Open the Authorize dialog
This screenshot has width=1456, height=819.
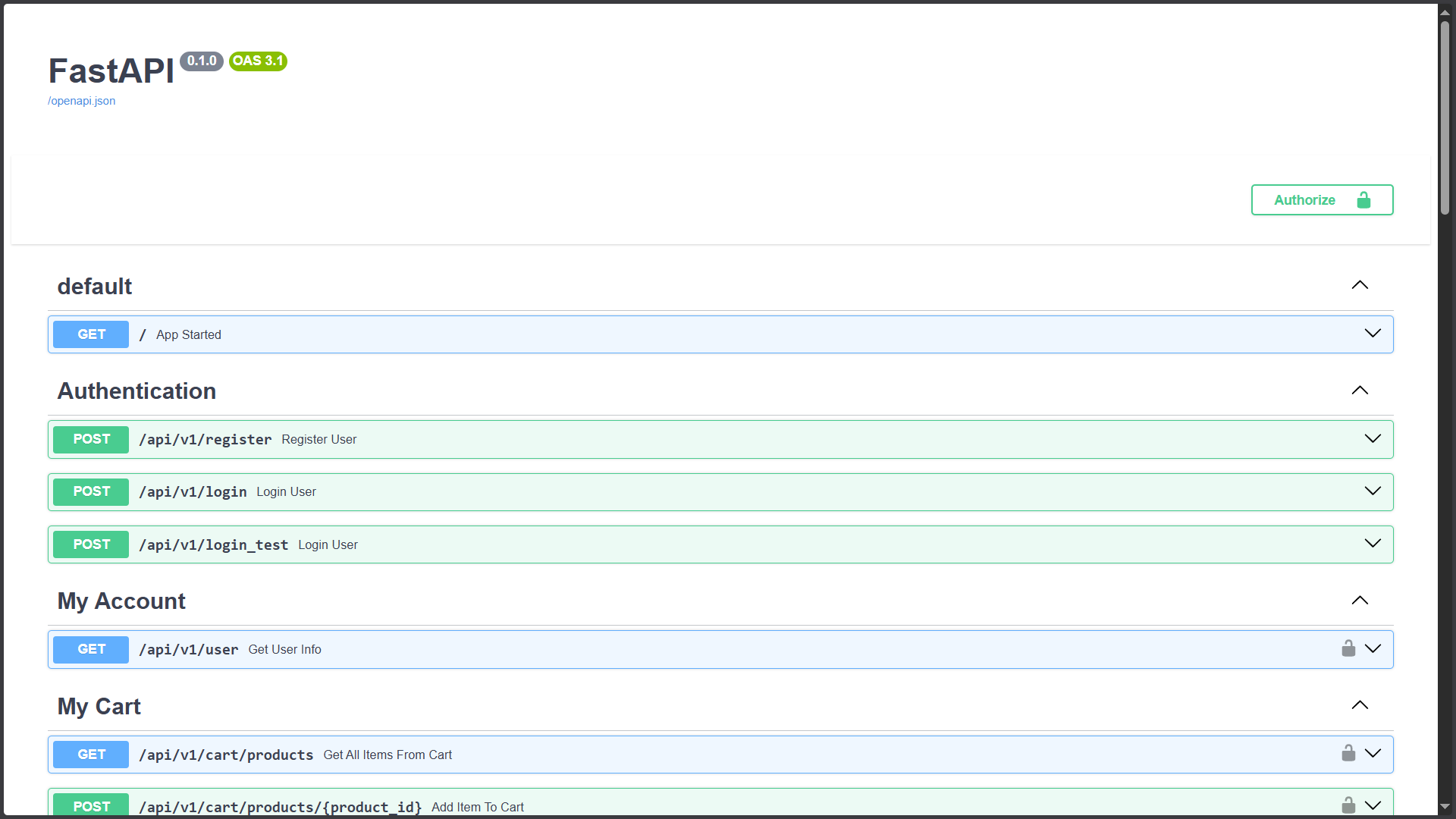[1322, 200]
